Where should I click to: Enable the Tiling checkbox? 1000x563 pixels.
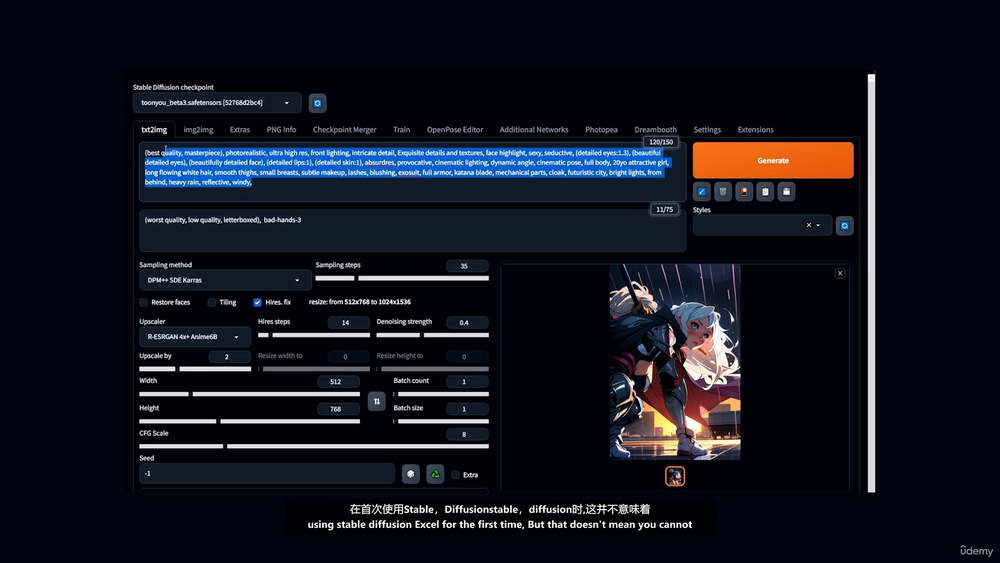pos(211,302)
